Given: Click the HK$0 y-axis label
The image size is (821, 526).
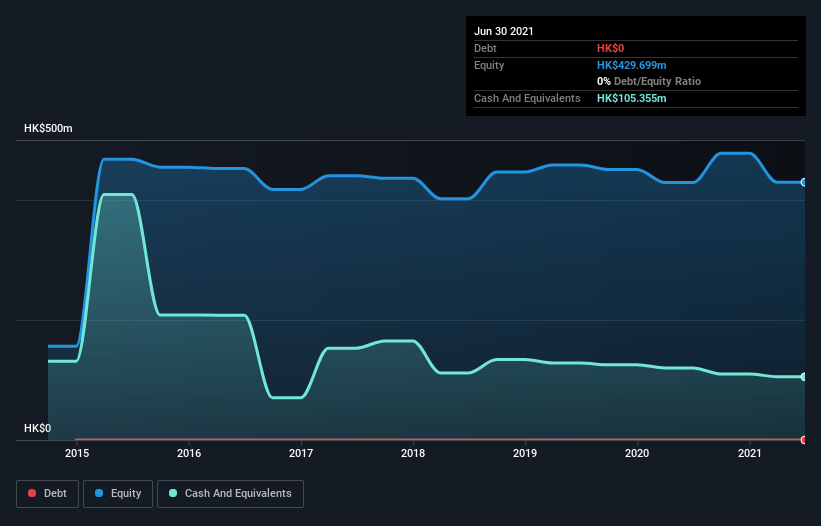Looking at the screenshot, I should coord(38,428).
